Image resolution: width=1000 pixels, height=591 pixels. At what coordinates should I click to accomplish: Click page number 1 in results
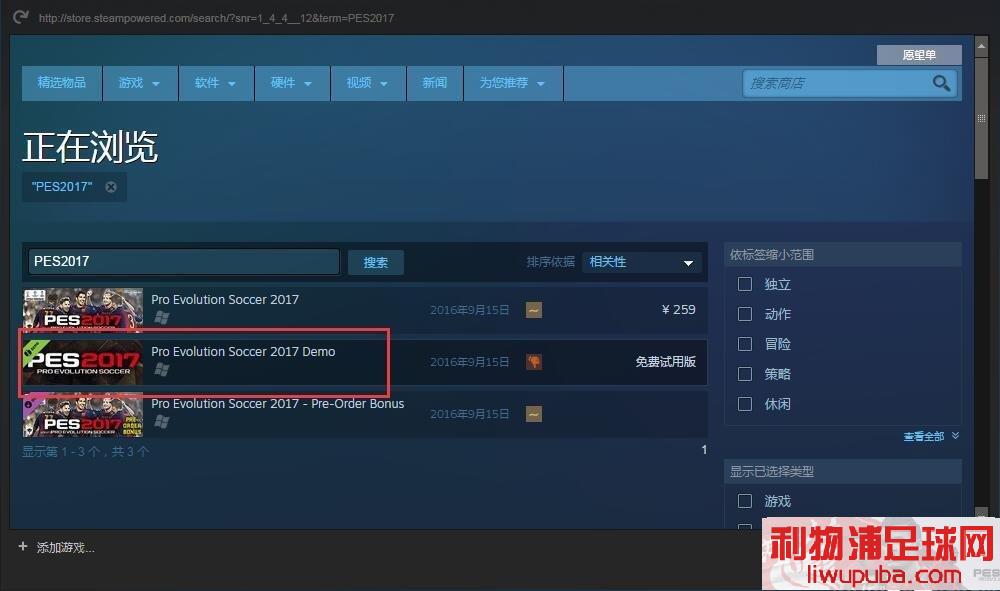[704, 449]
